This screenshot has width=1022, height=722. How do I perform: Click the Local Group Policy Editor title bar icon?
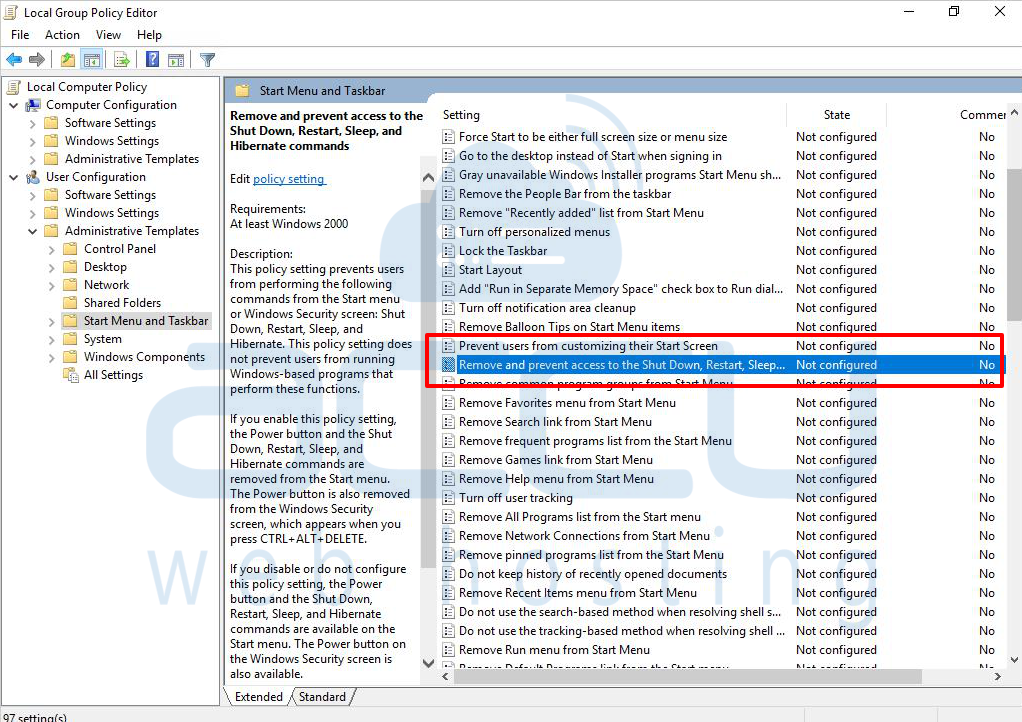coord(11,12)
